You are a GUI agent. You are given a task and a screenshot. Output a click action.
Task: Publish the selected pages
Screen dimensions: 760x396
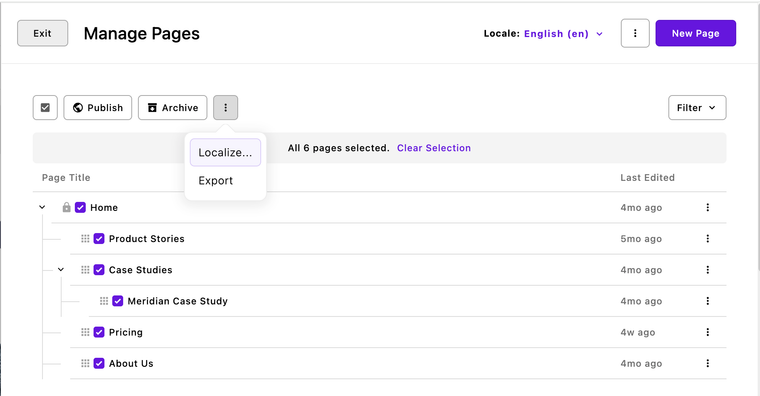[x=97, y=108]
